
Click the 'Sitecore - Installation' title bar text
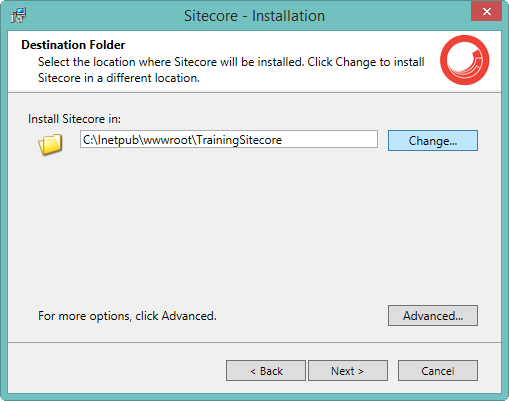pos(254,16)
